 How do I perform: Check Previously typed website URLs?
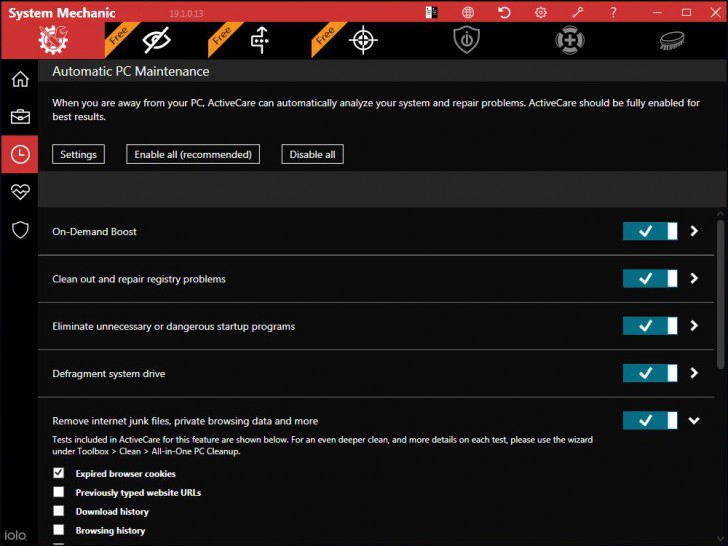coord(58,492)
